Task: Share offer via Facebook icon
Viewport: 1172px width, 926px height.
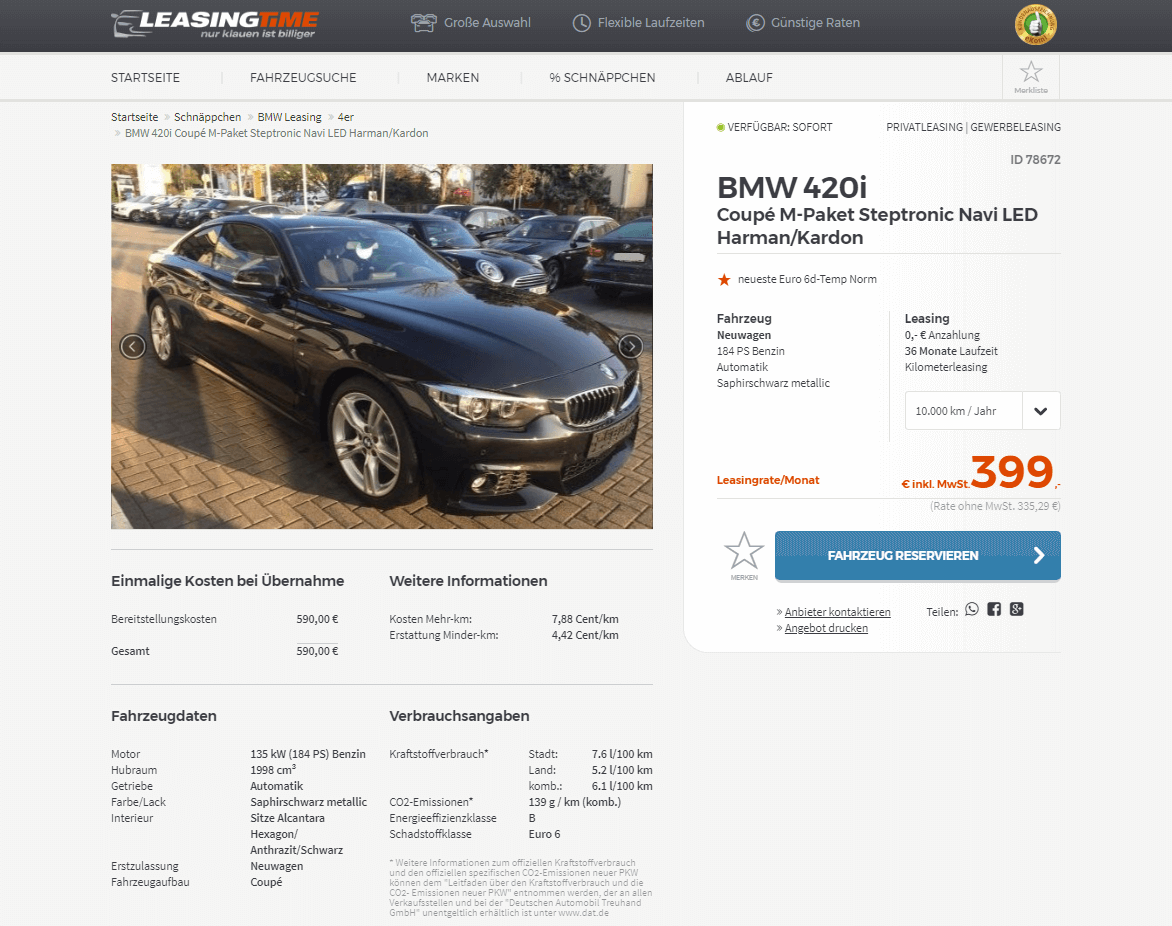Action: tap(994, 609)
